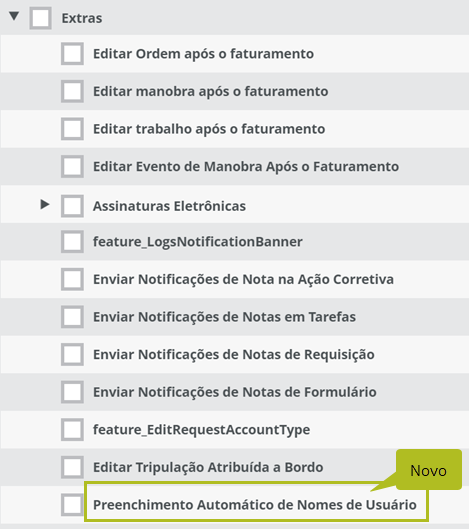Collapse the Extras tree section
This screenshot has width=470, height=529.
14,16
